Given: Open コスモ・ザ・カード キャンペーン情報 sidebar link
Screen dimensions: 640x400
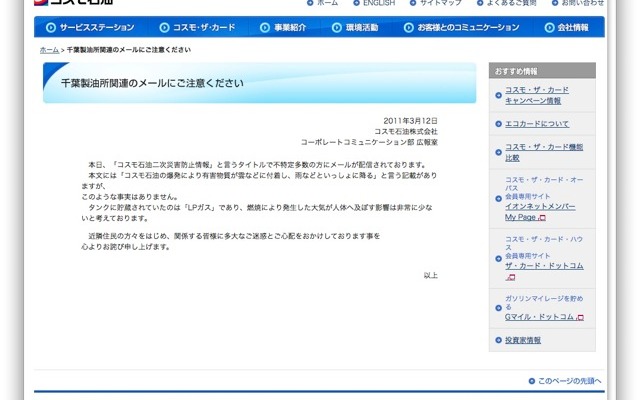Looking at the screenshot, I should click(537, 95).
